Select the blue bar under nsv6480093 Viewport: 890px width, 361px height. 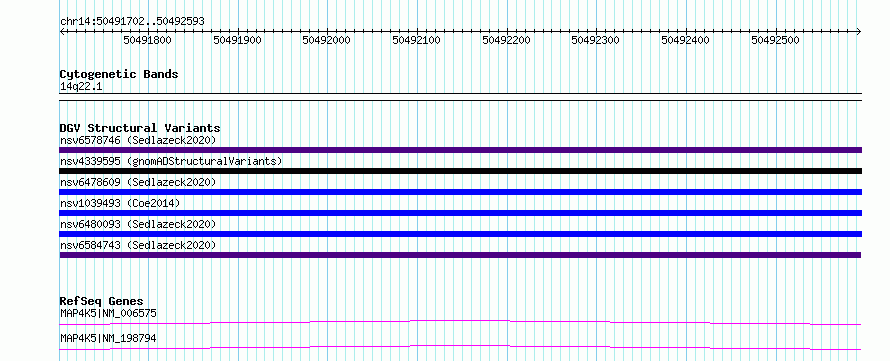(x=460, y=234)
